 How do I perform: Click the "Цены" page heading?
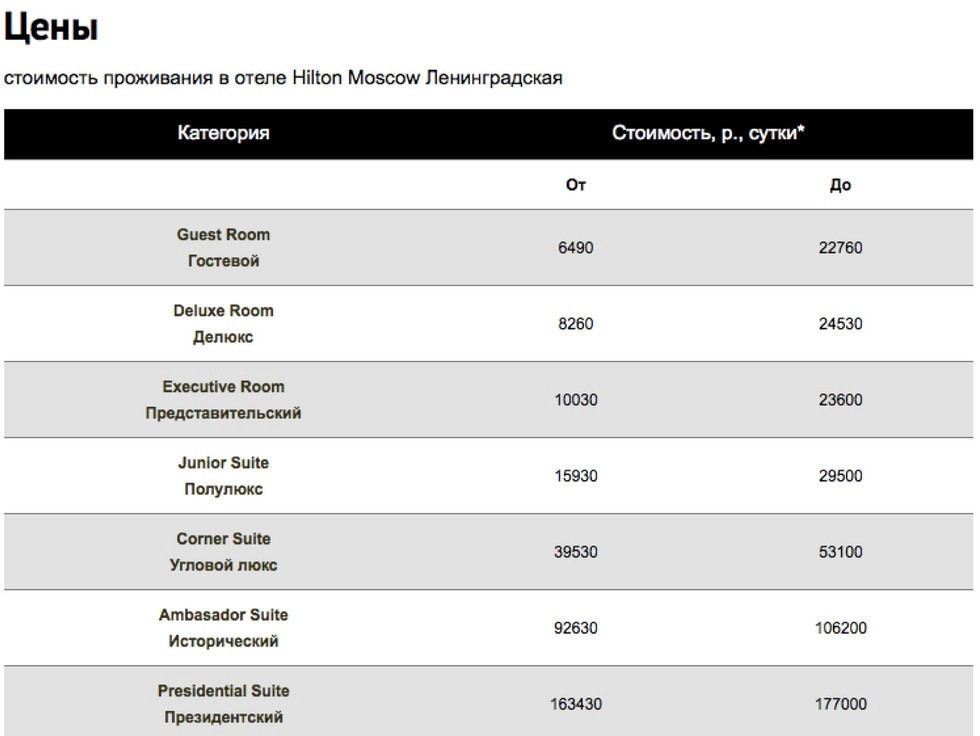click(51, 29)
